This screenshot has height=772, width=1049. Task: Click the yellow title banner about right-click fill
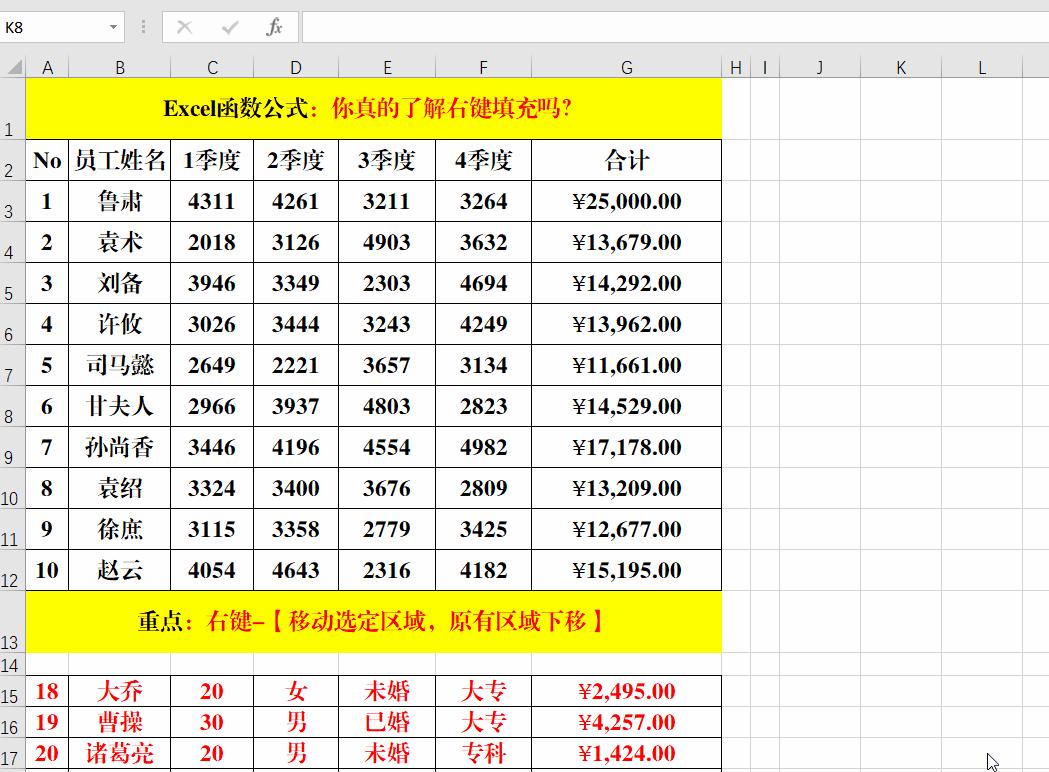(375, 108)
